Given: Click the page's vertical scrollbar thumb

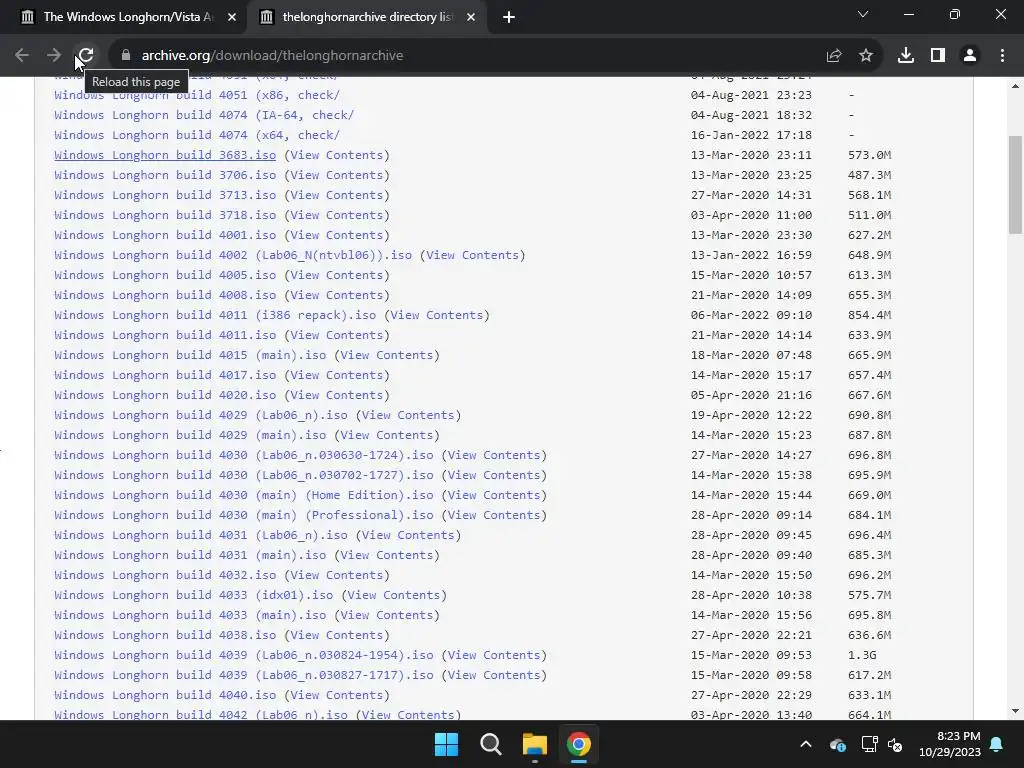Looking at the screenshot, I should pyautogui.click(x=1015, y=184).
